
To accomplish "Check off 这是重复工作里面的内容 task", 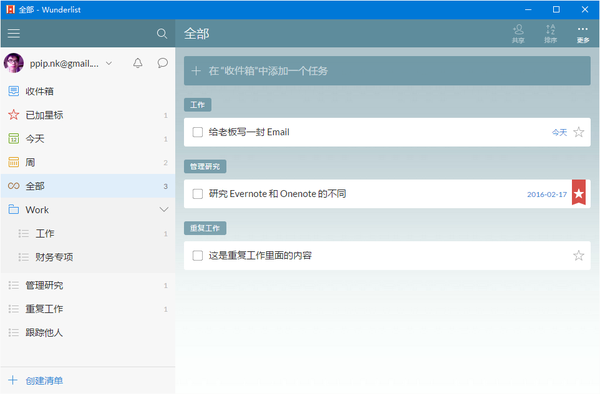I will pos(197,256).
